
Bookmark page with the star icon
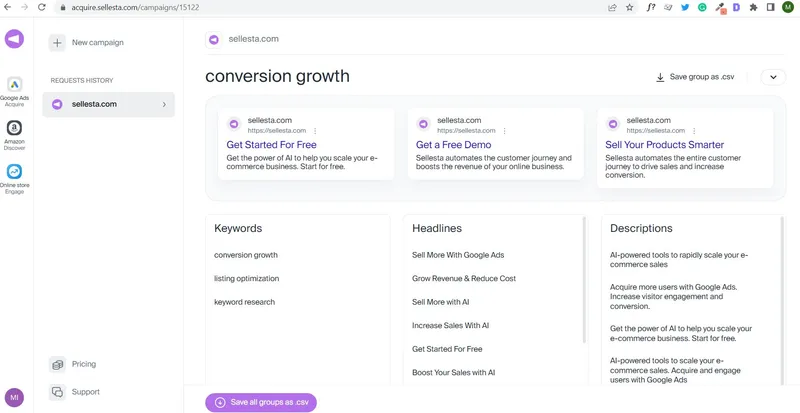click(630, 7)
